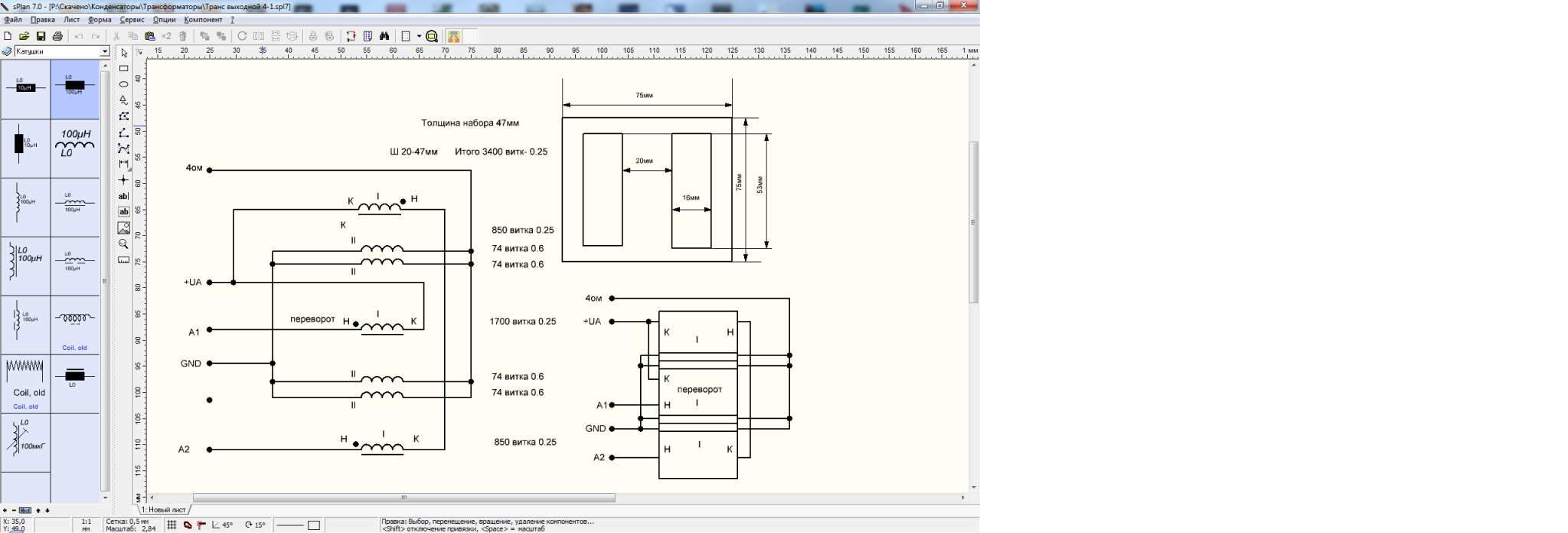Click the line style preview in status bar
Screen dimensions: 1568x533
[290, 525]
